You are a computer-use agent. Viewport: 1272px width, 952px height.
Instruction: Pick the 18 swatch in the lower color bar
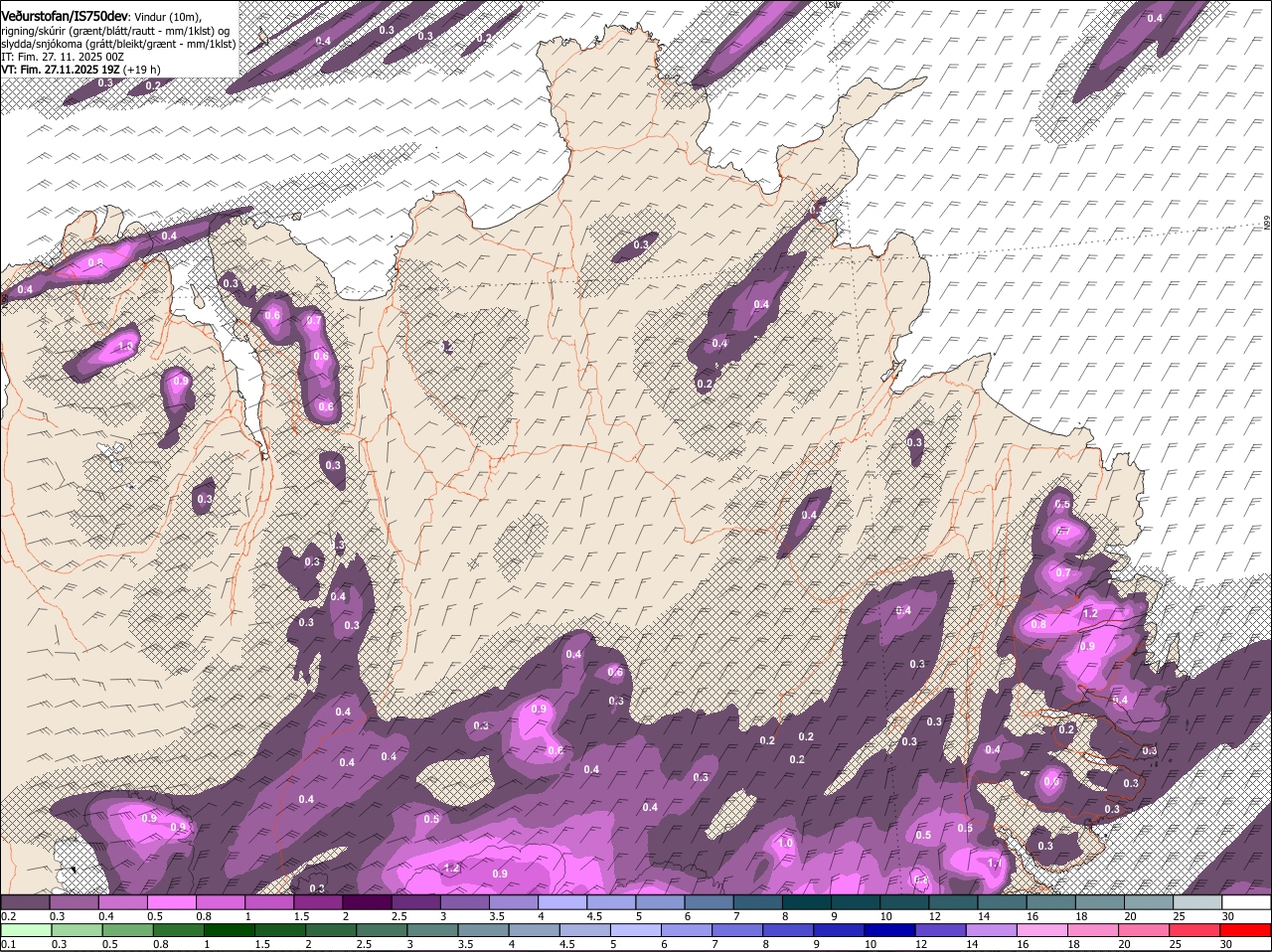tap(1092, 930)
